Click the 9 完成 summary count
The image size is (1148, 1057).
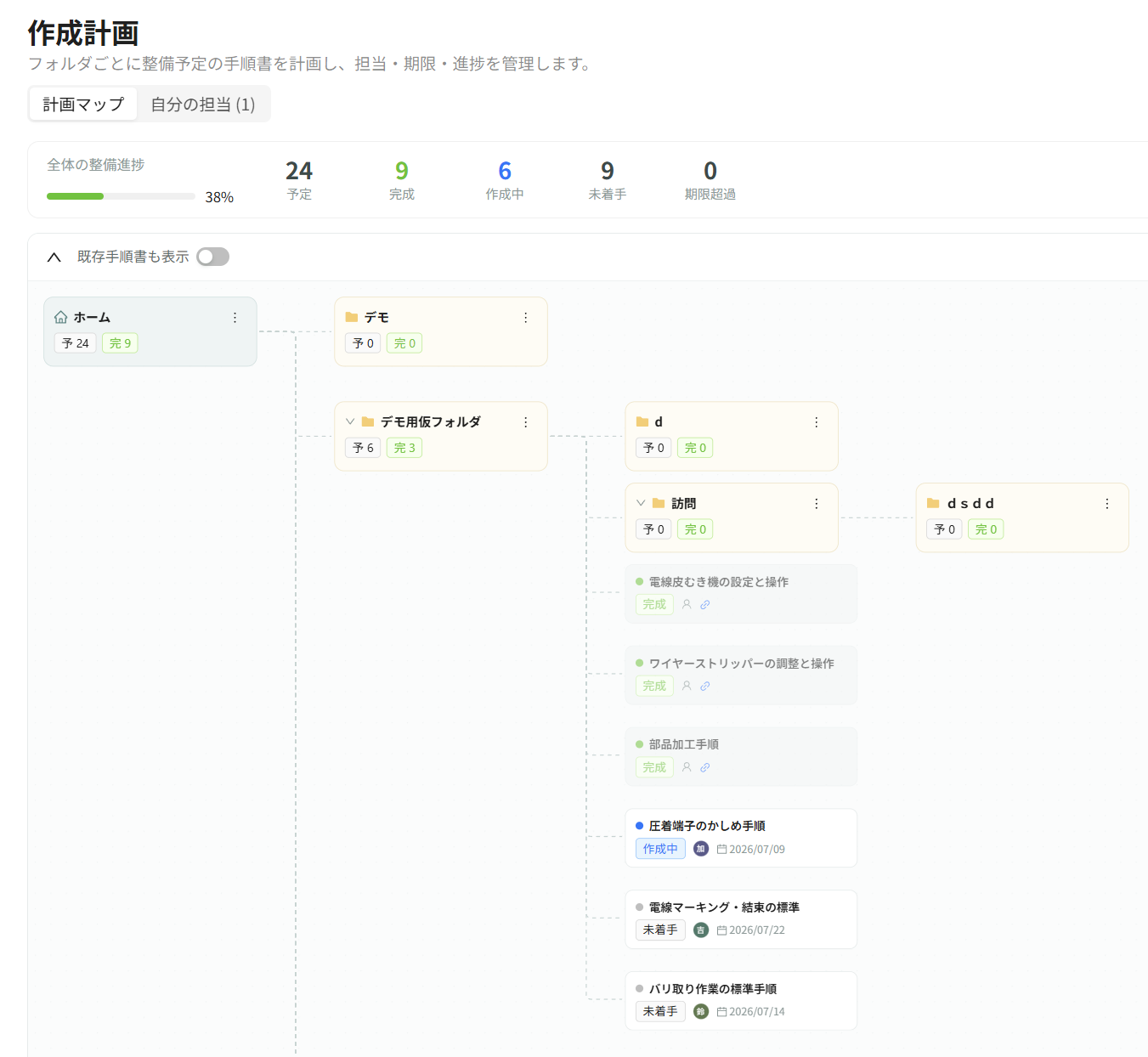[x=402, y=180]
